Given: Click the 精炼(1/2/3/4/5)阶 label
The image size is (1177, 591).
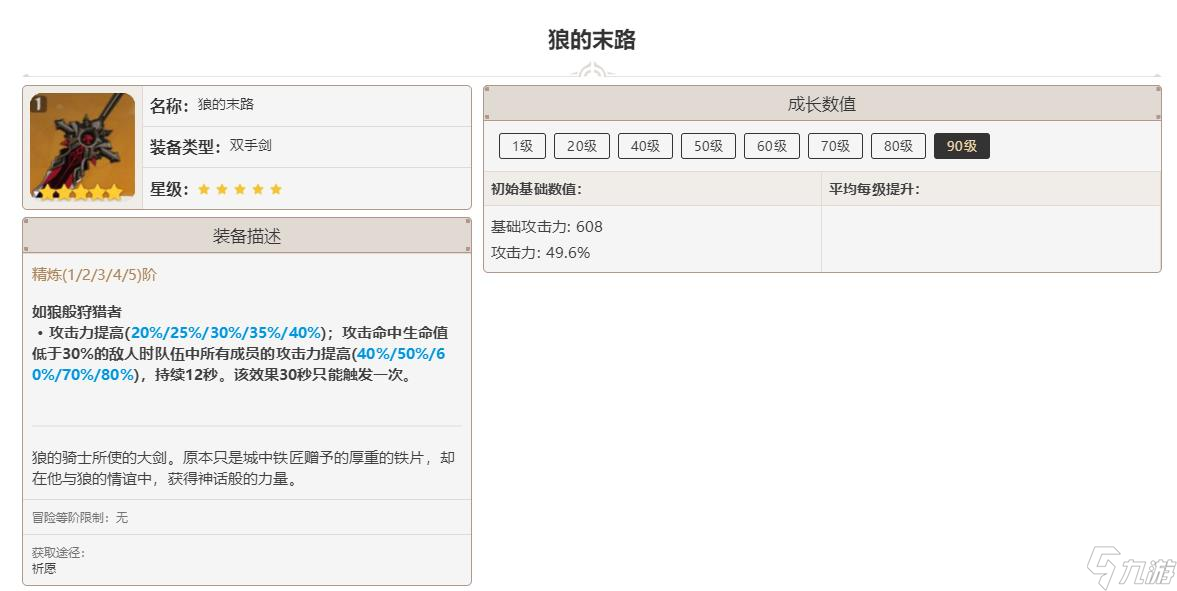Looking at the screenshot, I should click(95, 274).
